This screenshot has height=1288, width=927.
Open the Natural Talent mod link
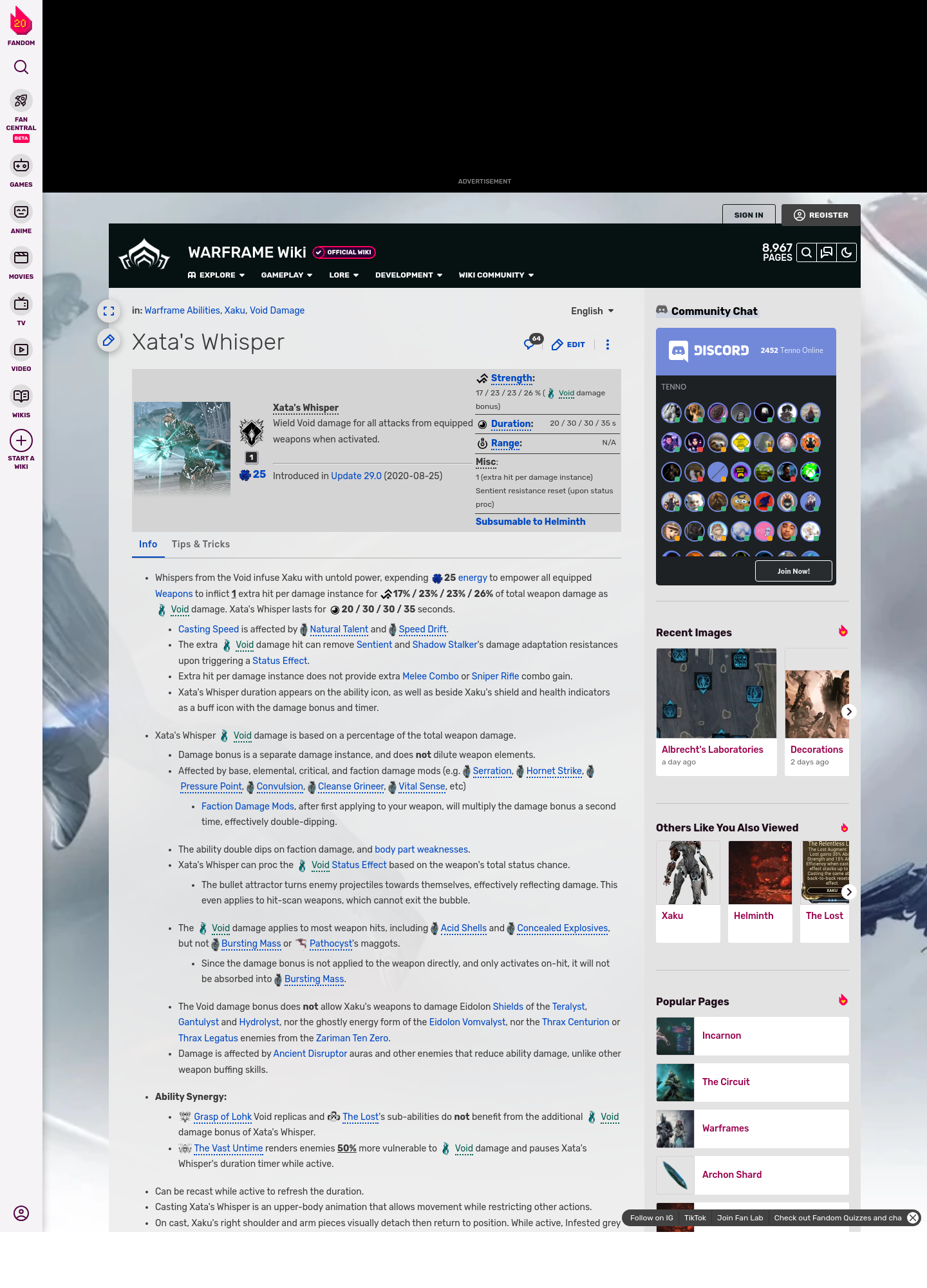(339, 629)
